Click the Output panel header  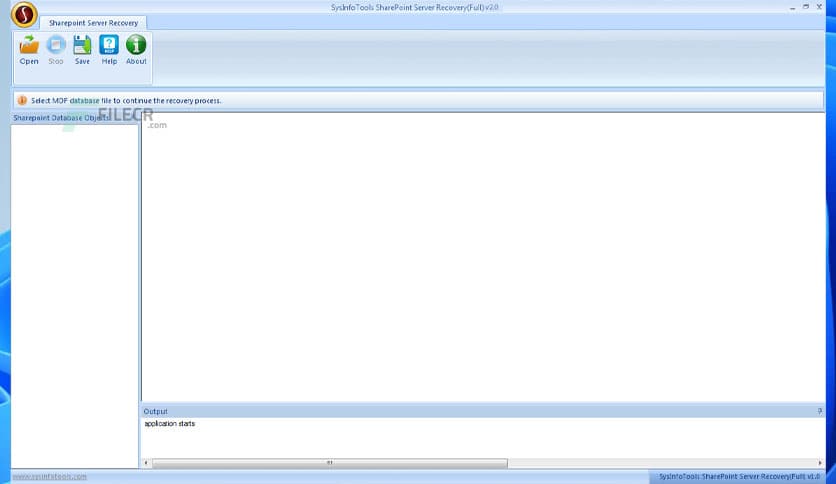483,411
